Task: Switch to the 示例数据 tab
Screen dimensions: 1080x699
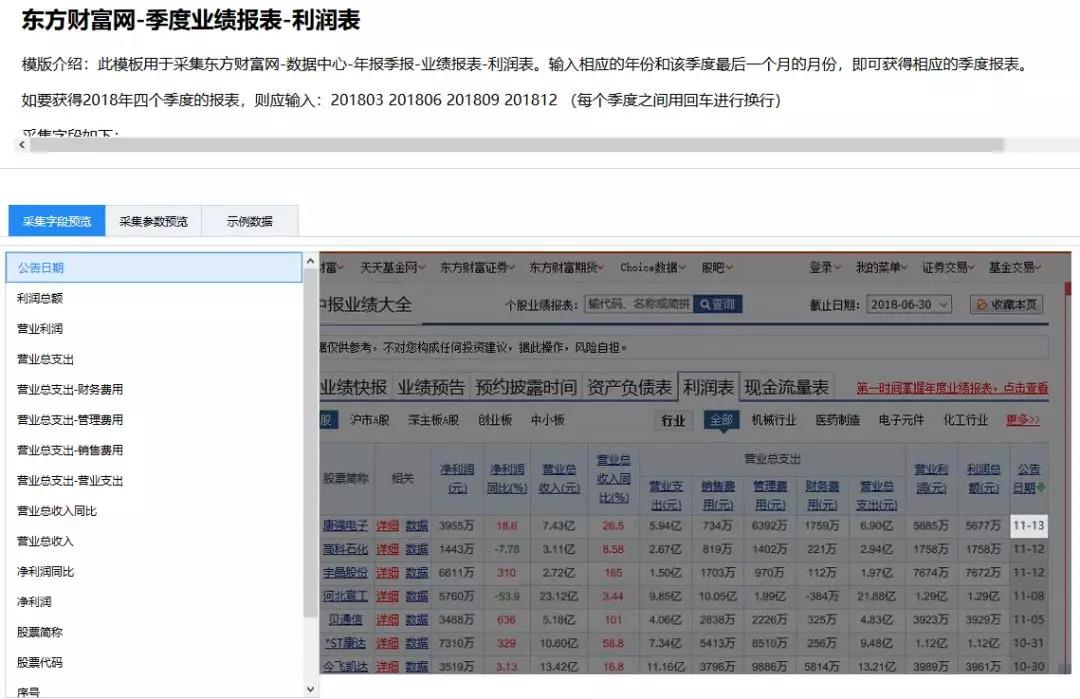Action: pyautogui.click(x=249, y=221)
